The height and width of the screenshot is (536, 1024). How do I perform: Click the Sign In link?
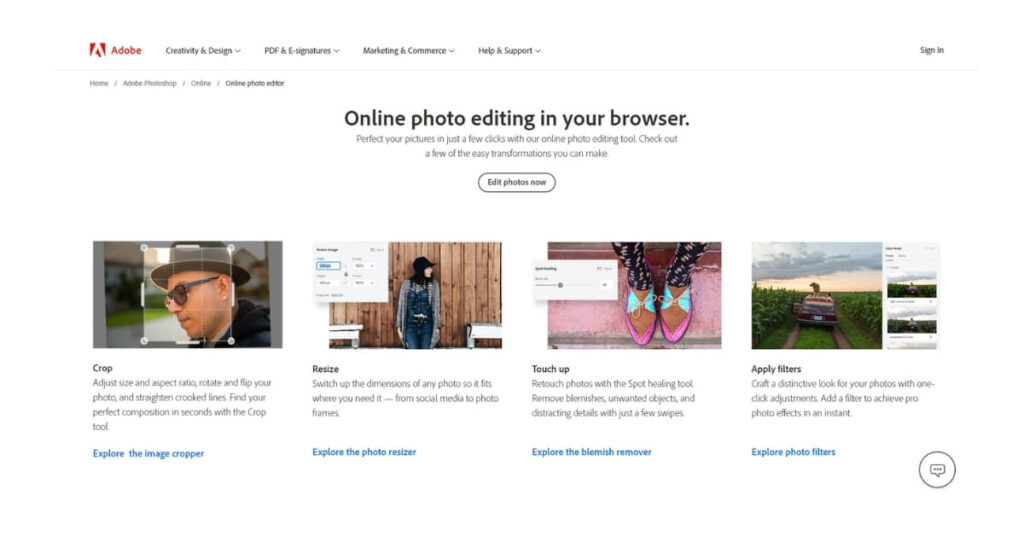(x=931, y=50)
